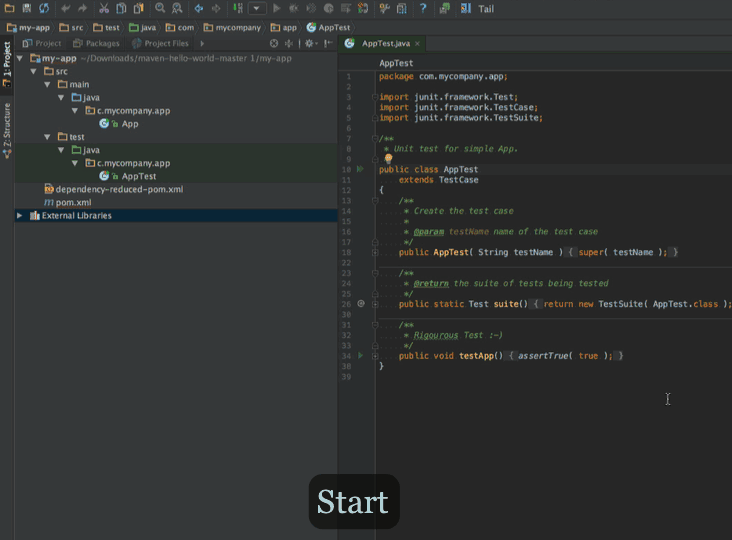This screenshot has height=540, width=732.
Task: Click the VCS update project icon
Action: pos(363,8)
